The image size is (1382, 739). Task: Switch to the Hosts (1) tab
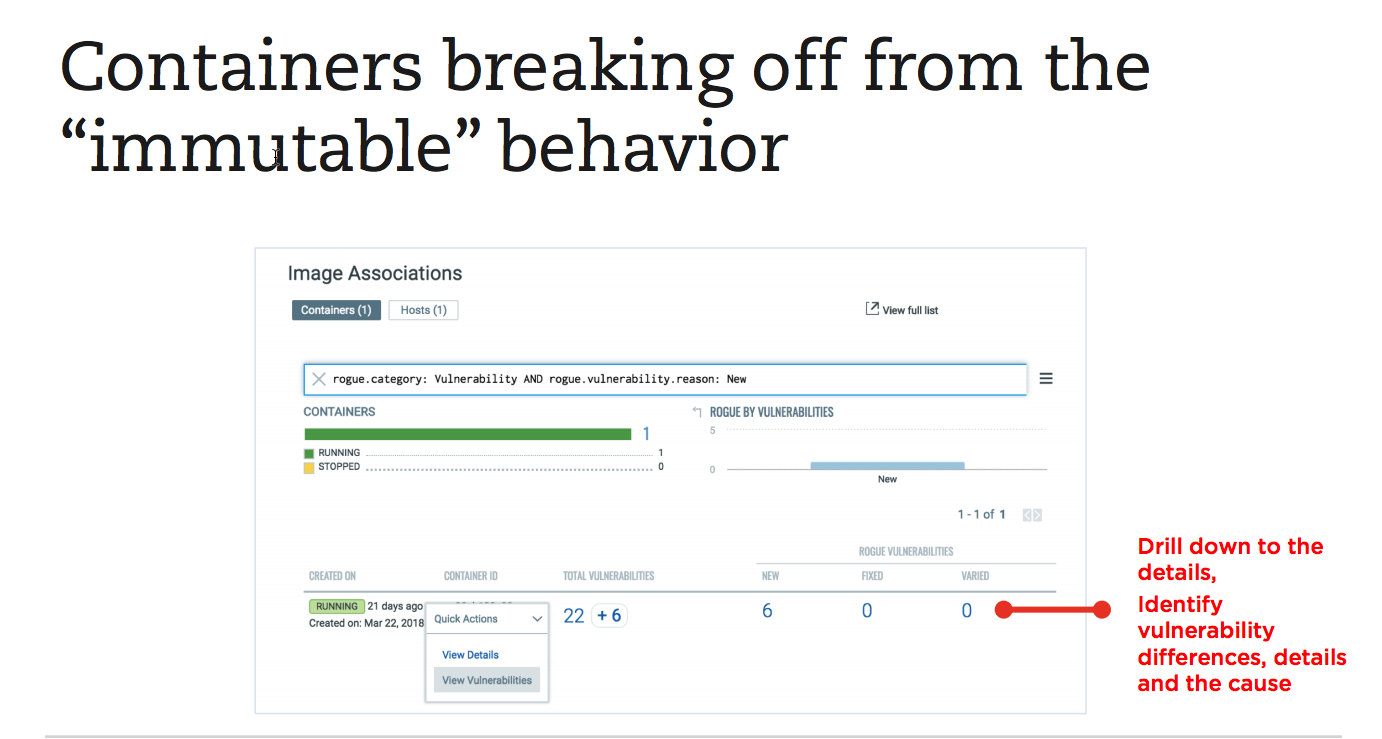(423, 310)
